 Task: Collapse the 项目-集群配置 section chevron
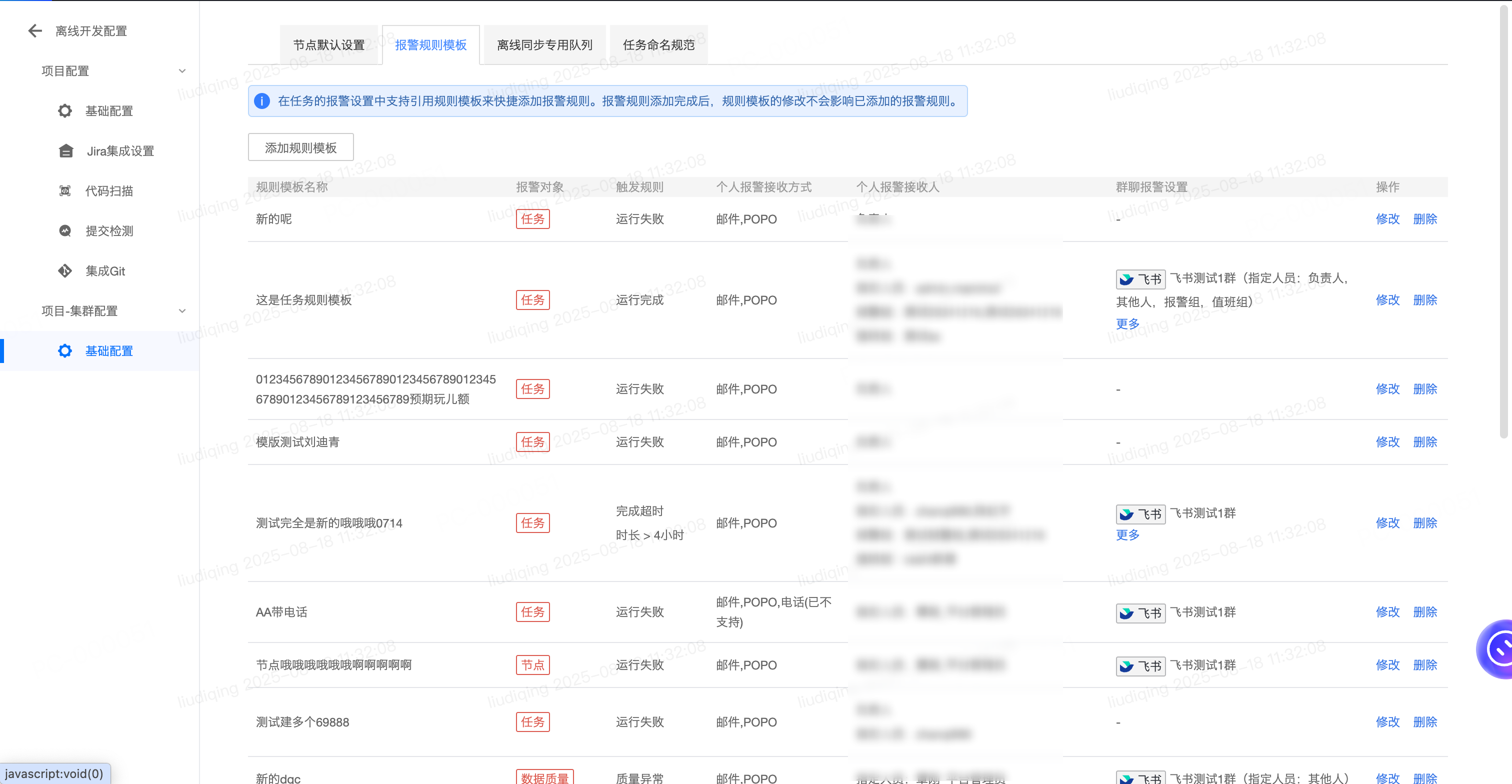click(182, 311)
